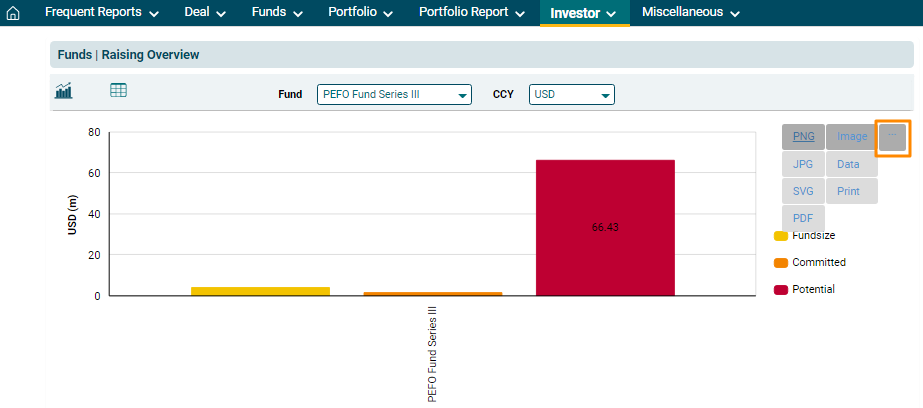
Task: Open the Deal menu
Action: pyautogui.click(x=205, y=13)
